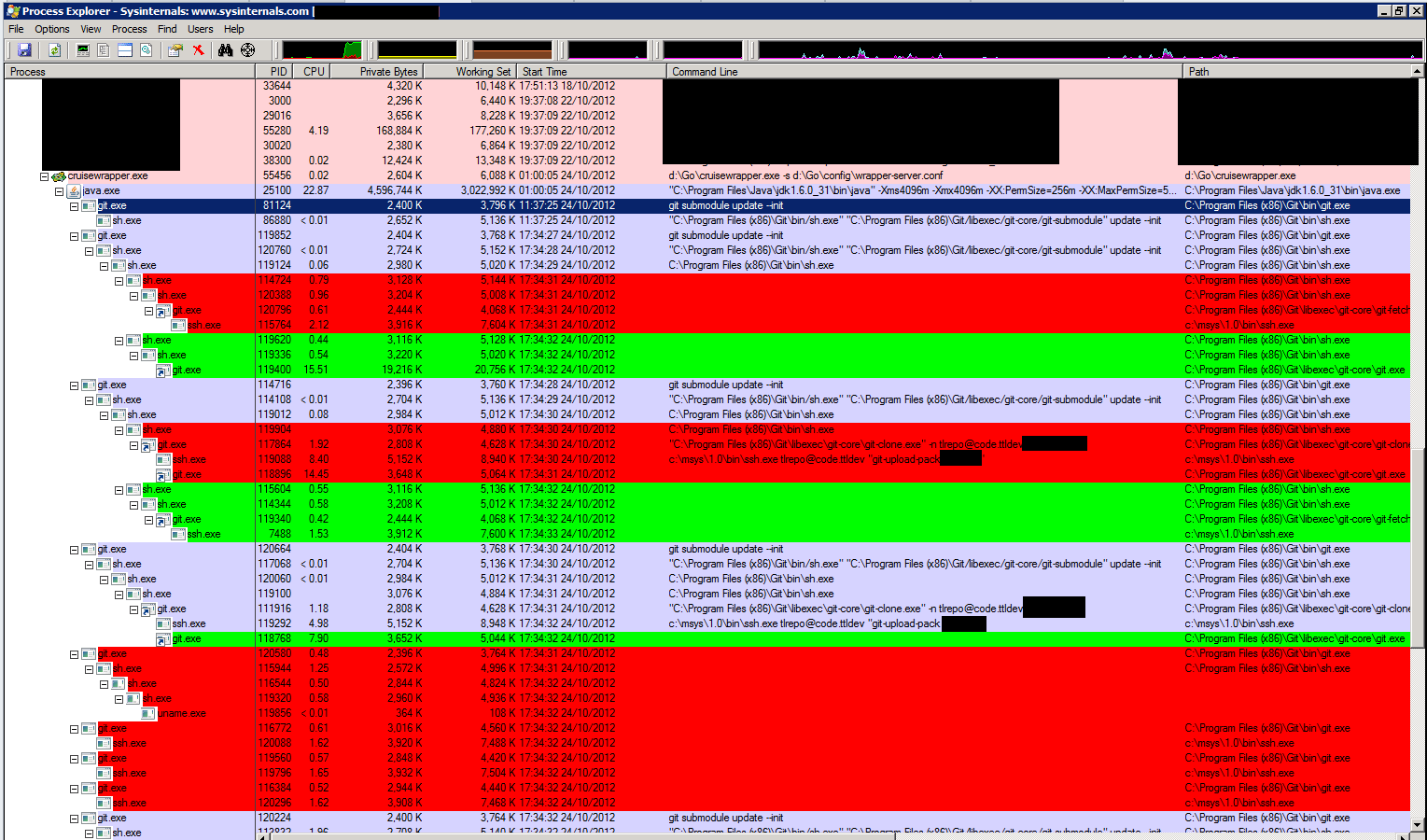Select the java.exe process row
The width and height of the screenshot is (1427, 840).
click(x=707, y=190)
